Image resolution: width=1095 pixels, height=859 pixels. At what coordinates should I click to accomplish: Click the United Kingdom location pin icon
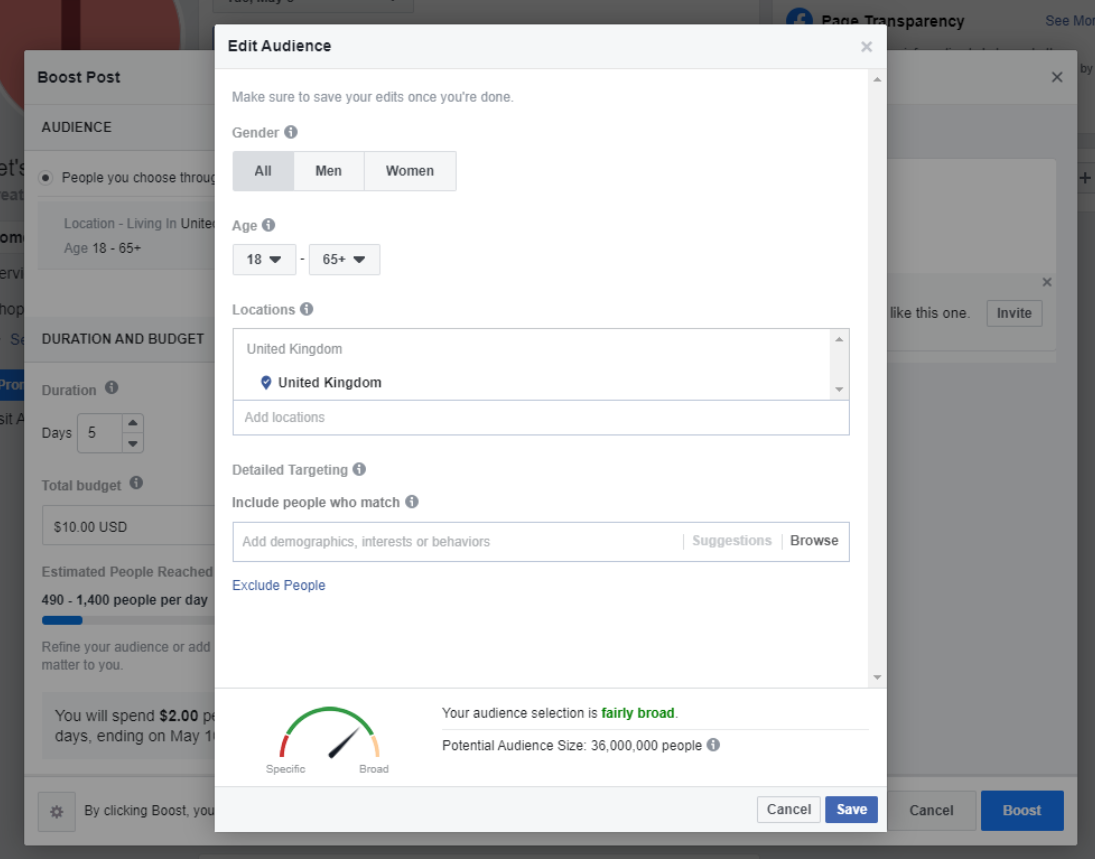coord(266,382)
